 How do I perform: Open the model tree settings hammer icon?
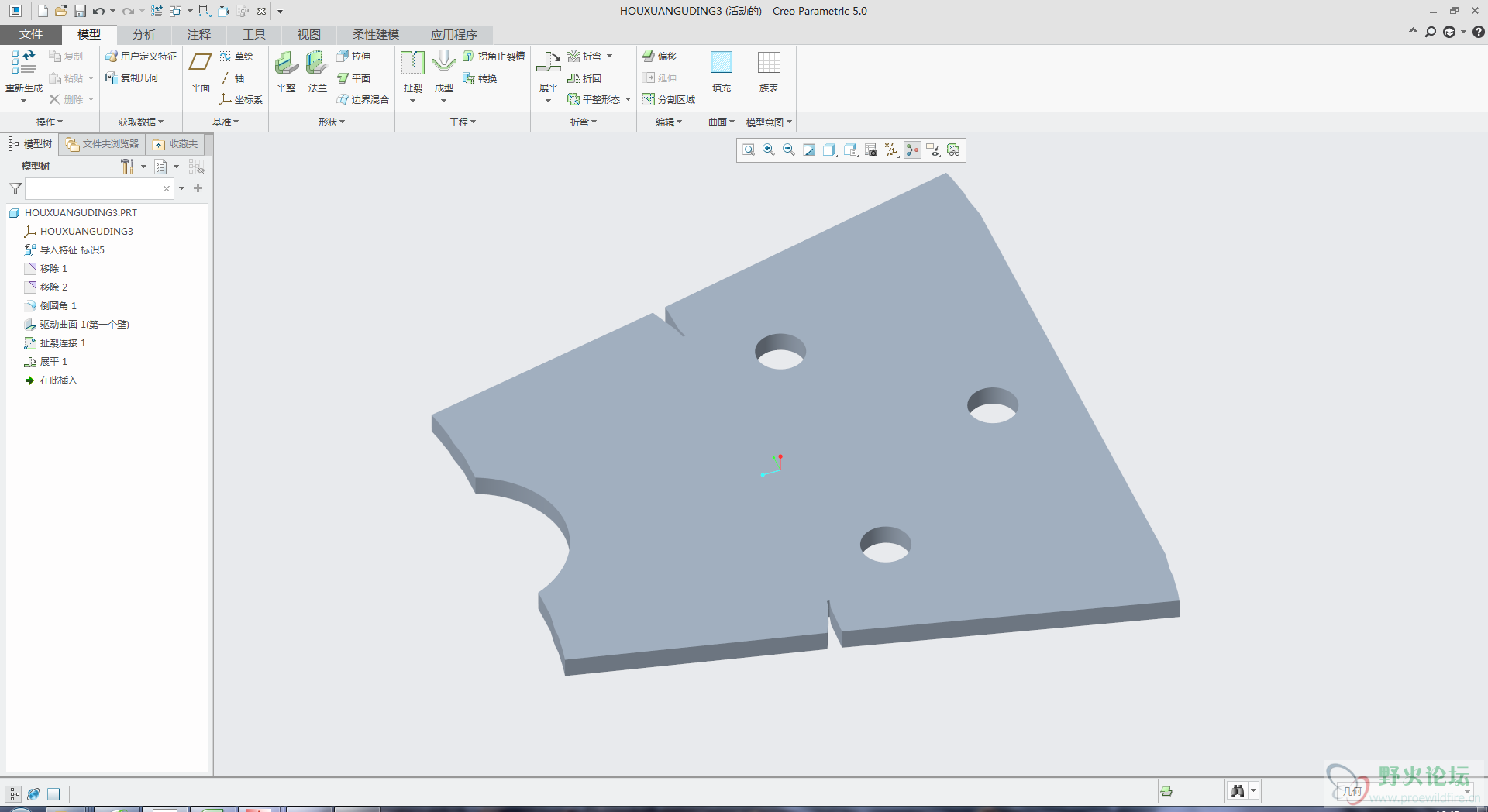tap(128, 167)
